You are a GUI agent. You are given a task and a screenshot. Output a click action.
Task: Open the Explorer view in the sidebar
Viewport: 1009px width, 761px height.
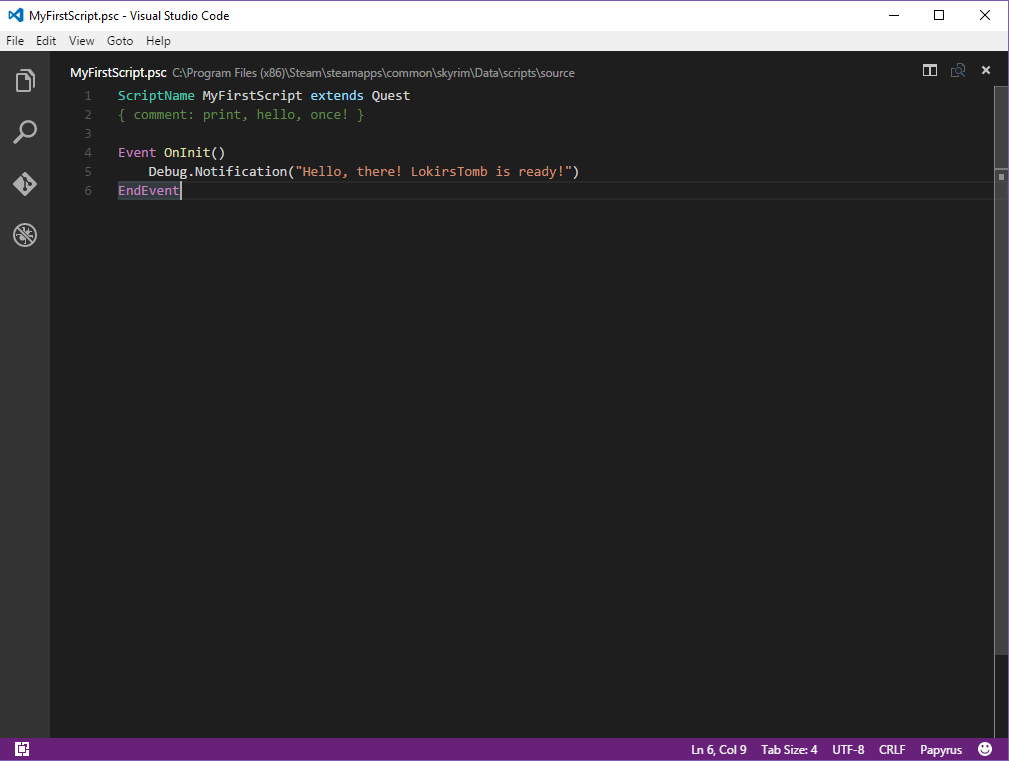click(25, 81)
